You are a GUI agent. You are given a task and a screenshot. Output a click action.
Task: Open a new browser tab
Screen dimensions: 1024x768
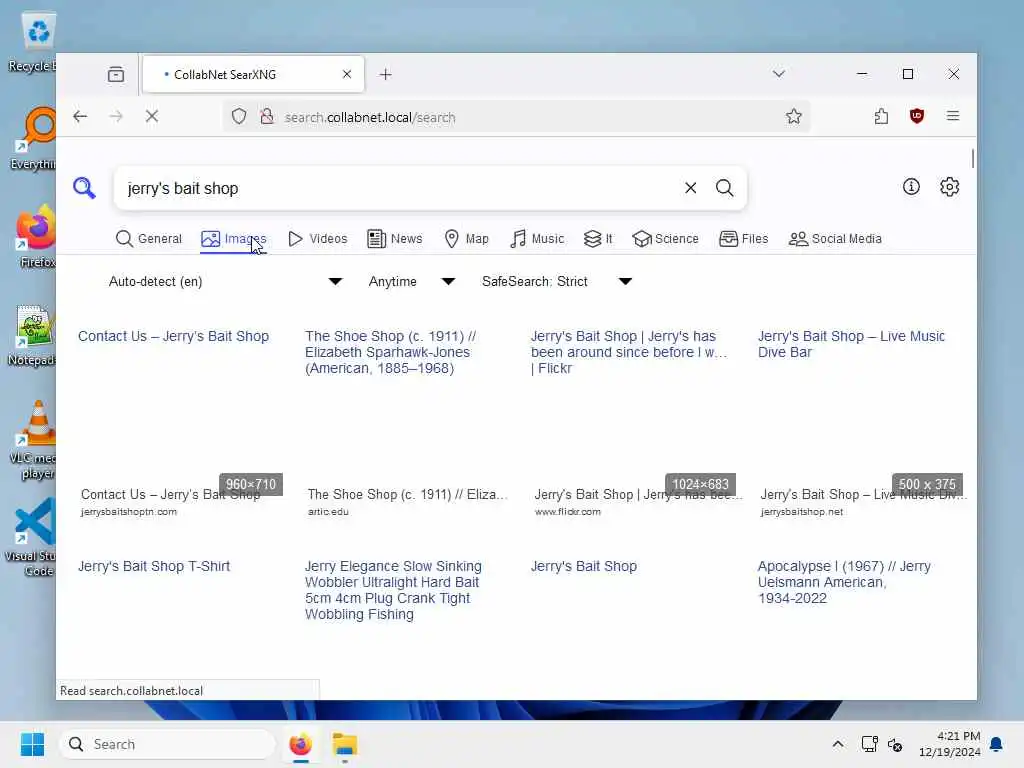tap(385, 74)
